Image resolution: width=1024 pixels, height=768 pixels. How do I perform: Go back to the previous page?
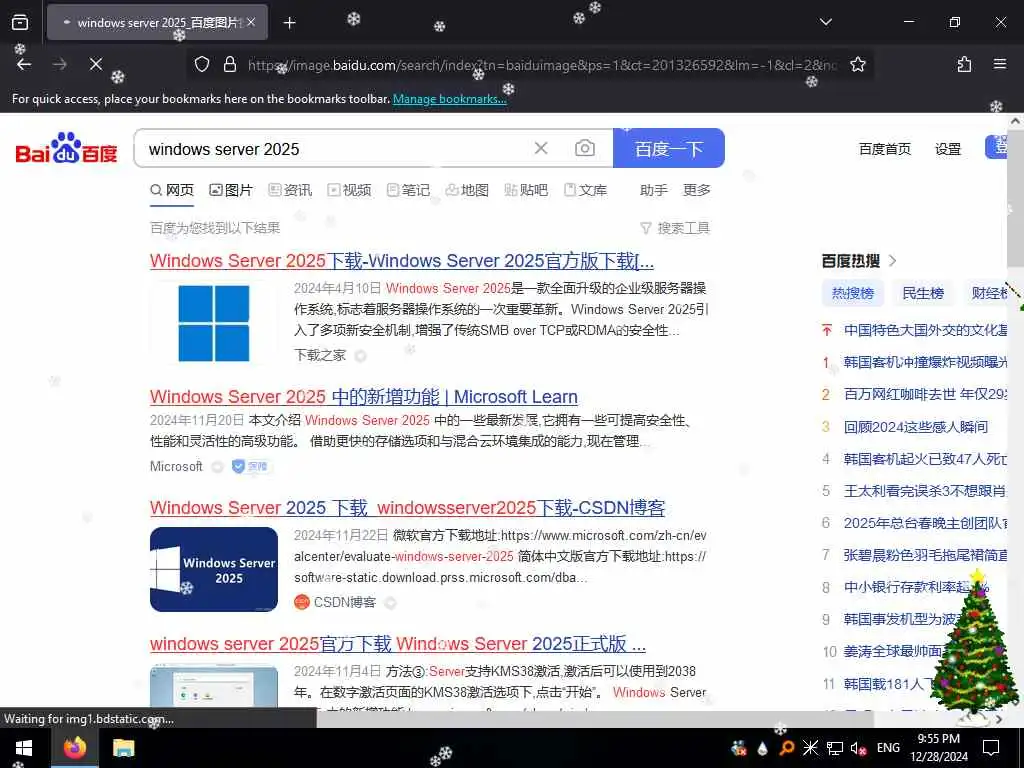coord(24,64)
